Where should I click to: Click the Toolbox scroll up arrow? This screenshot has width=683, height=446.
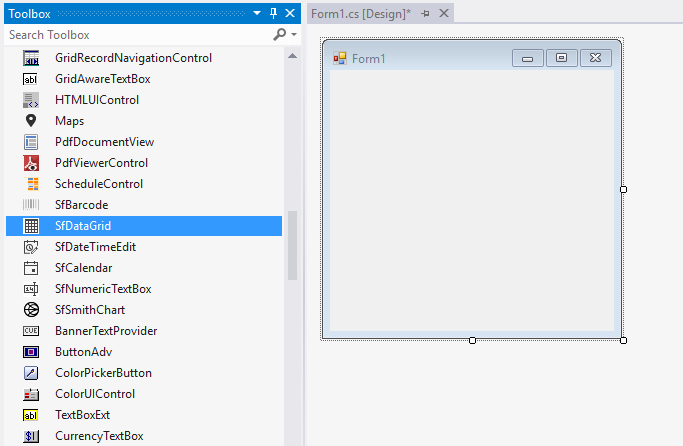293,56
